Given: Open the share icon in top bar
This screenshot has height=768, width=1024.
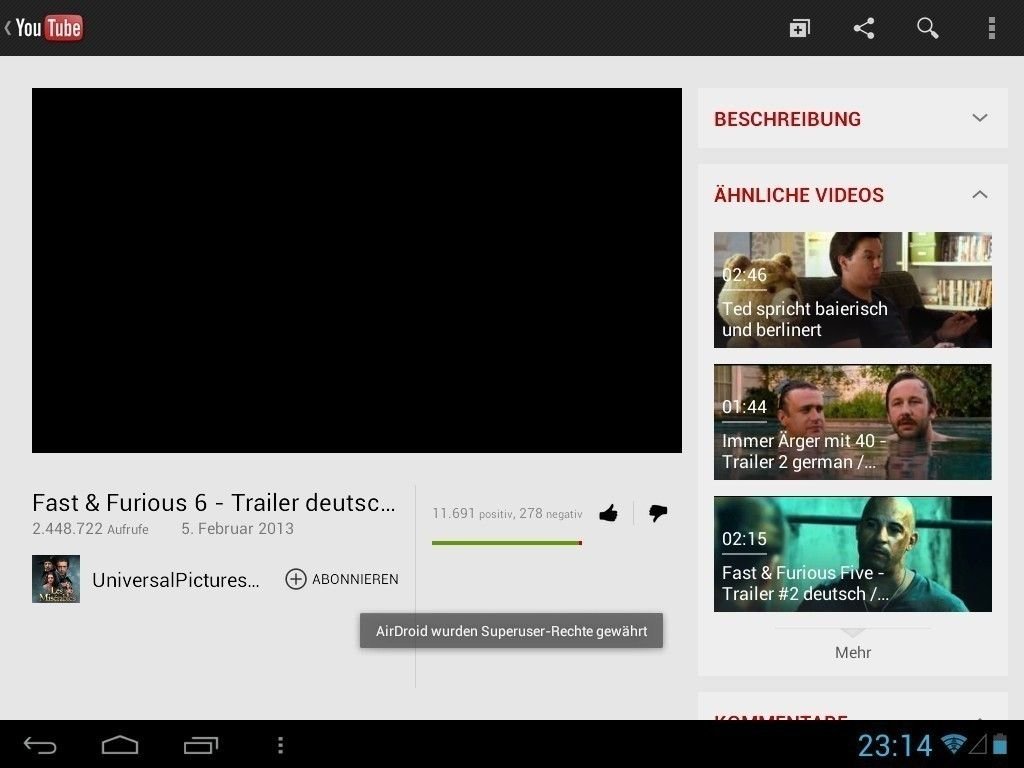Looking at the screenshot, I should (864, 28).
